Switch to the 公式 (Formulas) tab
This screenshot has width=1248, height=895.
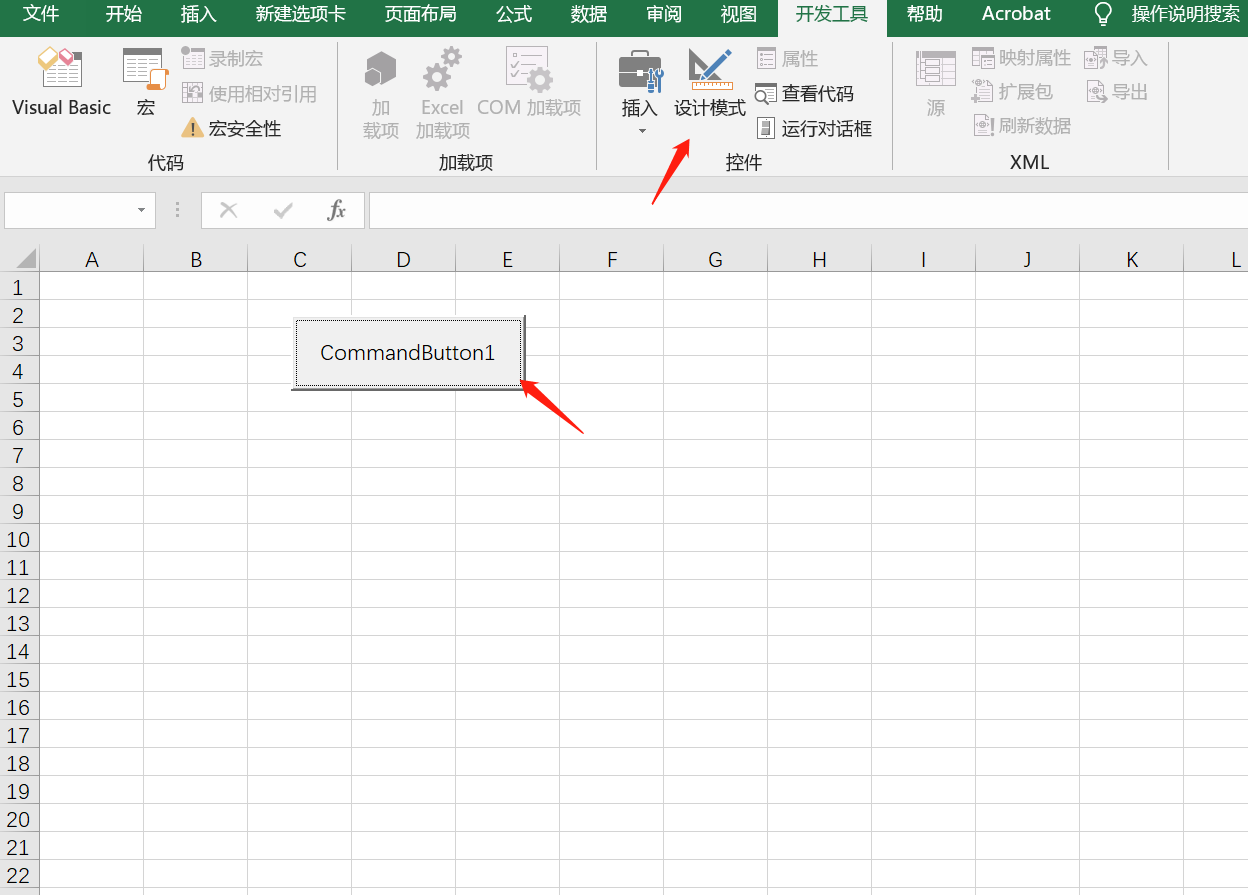[x=513, y=14]
